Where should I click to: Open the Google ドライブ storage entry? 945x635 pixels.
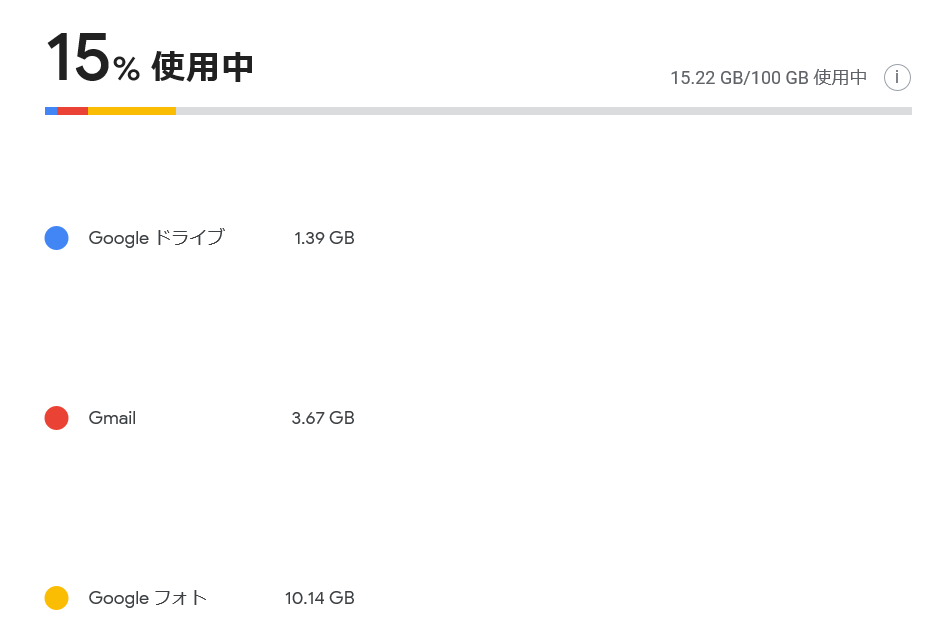coord(157,238)
